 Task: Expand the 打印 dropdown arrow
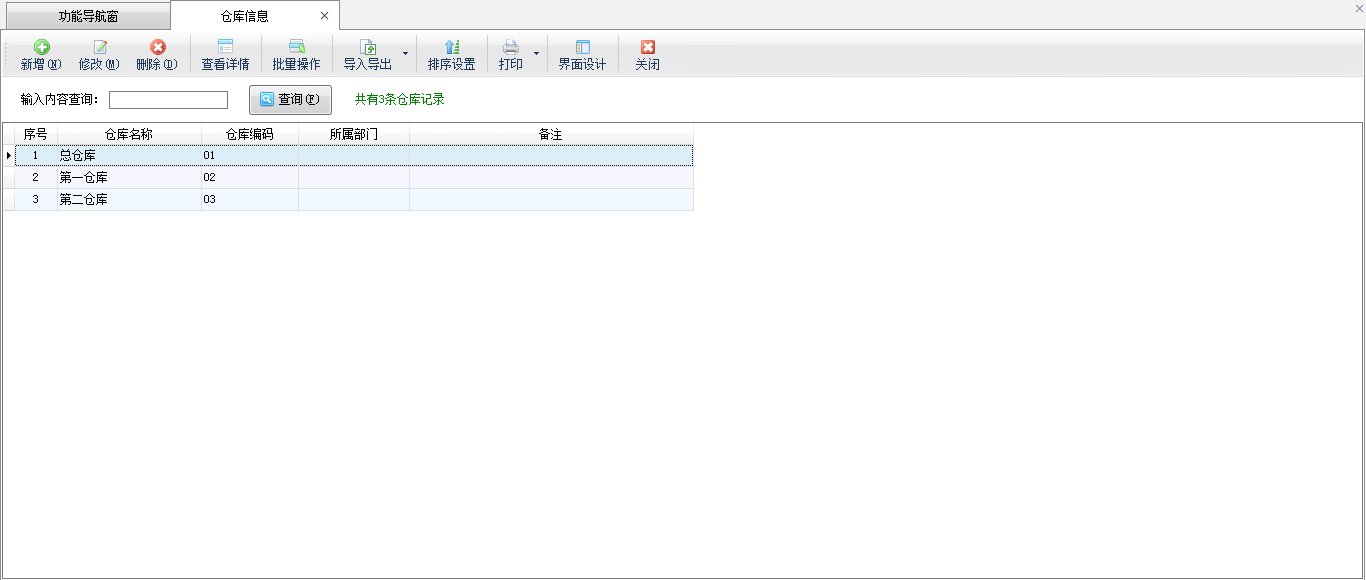pos(536,53)
